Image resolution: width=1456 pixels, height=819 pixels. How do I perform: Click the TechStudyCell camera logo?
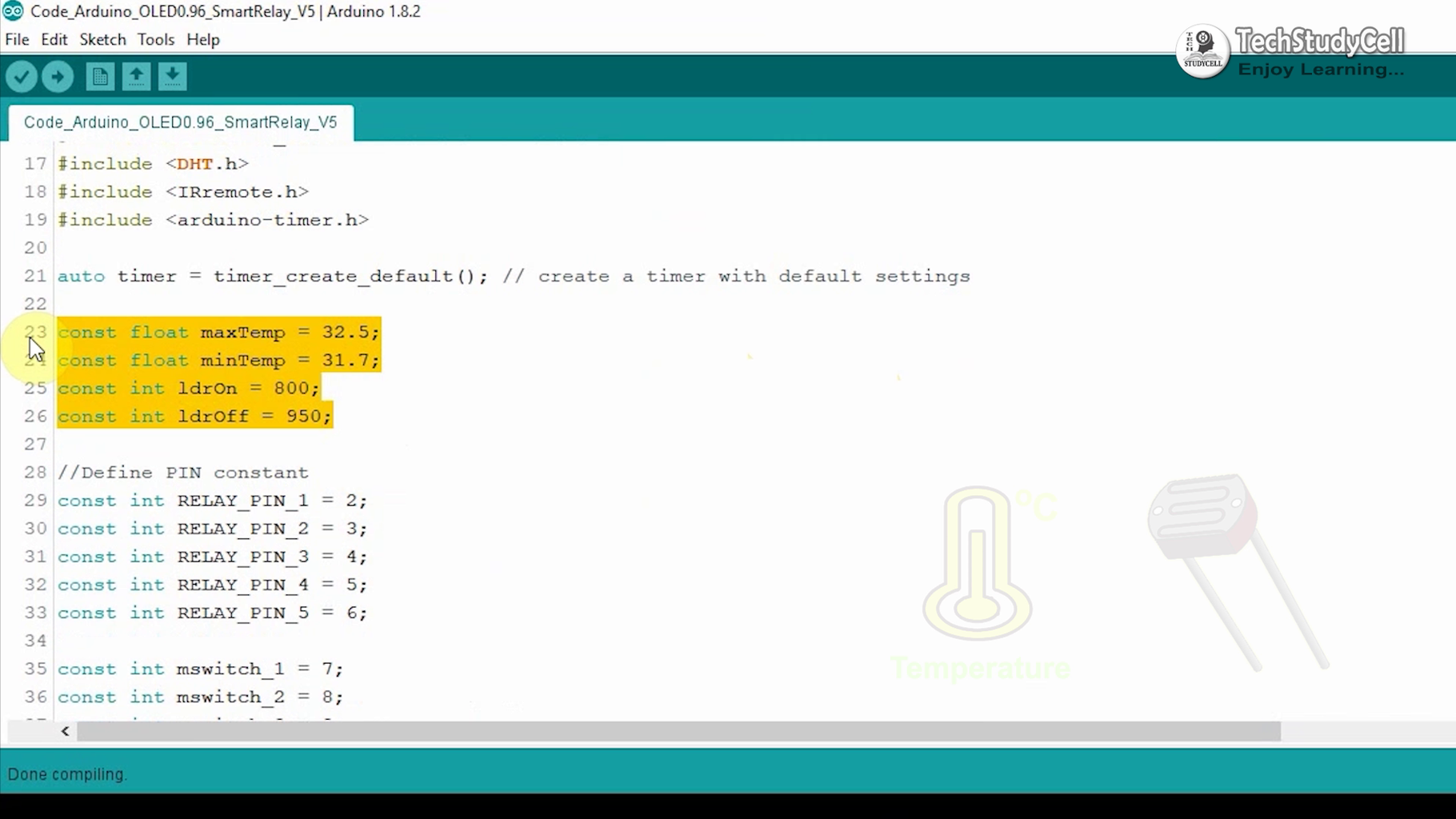[1202, 51]
